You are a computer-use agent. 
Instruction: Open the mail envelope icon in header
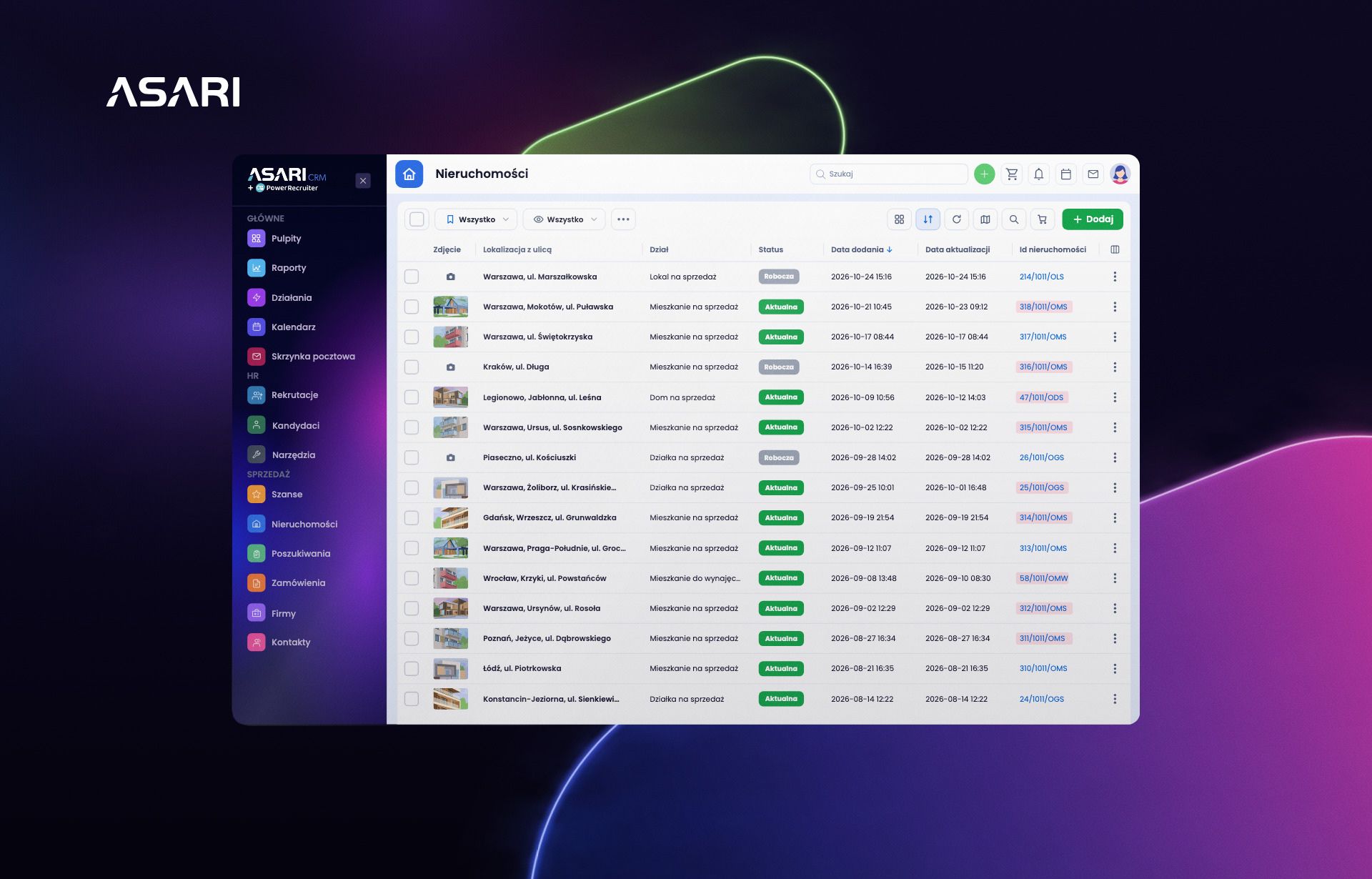[x=1093, y=174]
